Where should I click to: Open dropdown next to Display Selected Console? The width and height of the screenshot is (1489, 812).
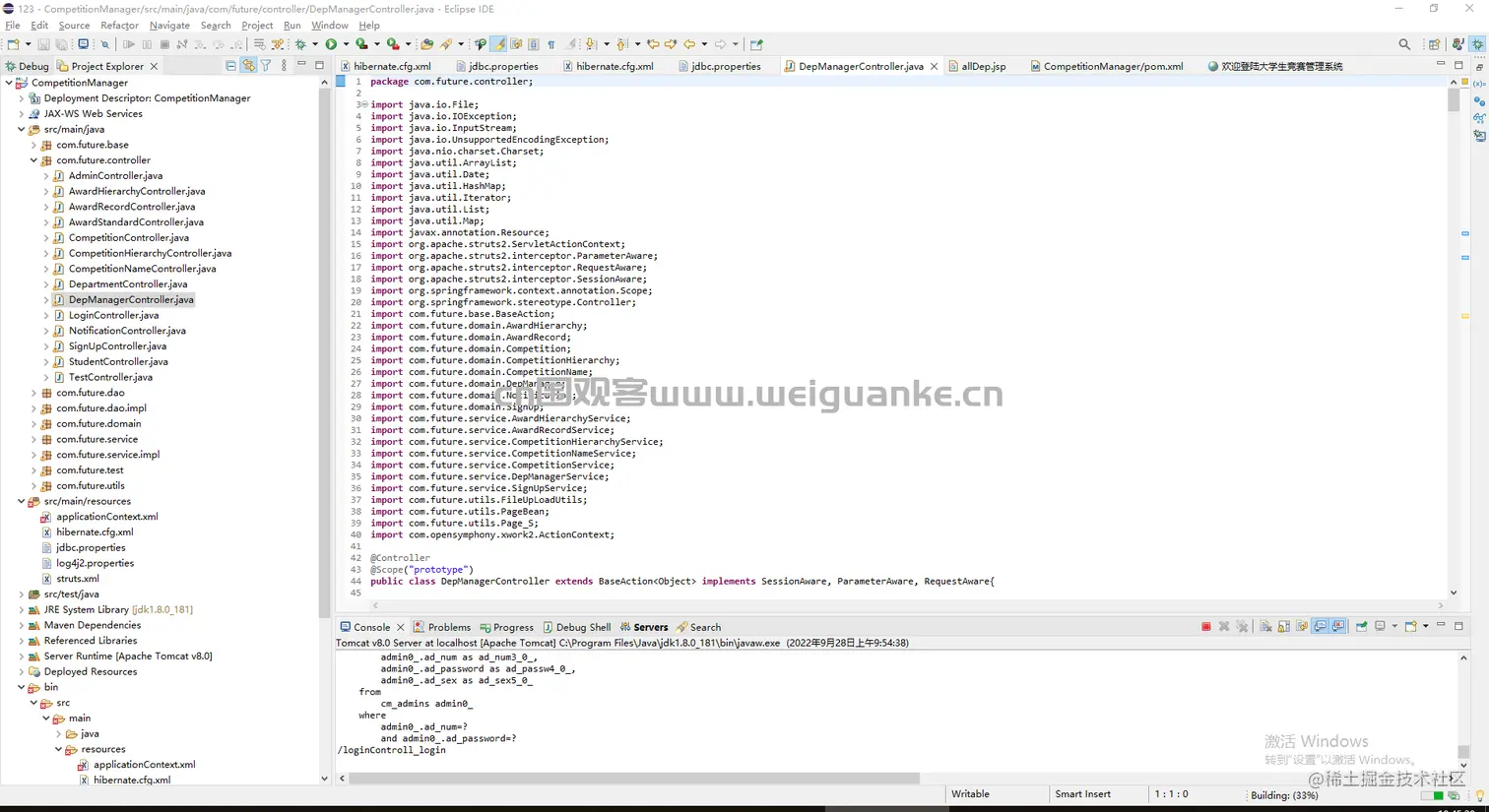1394,627
